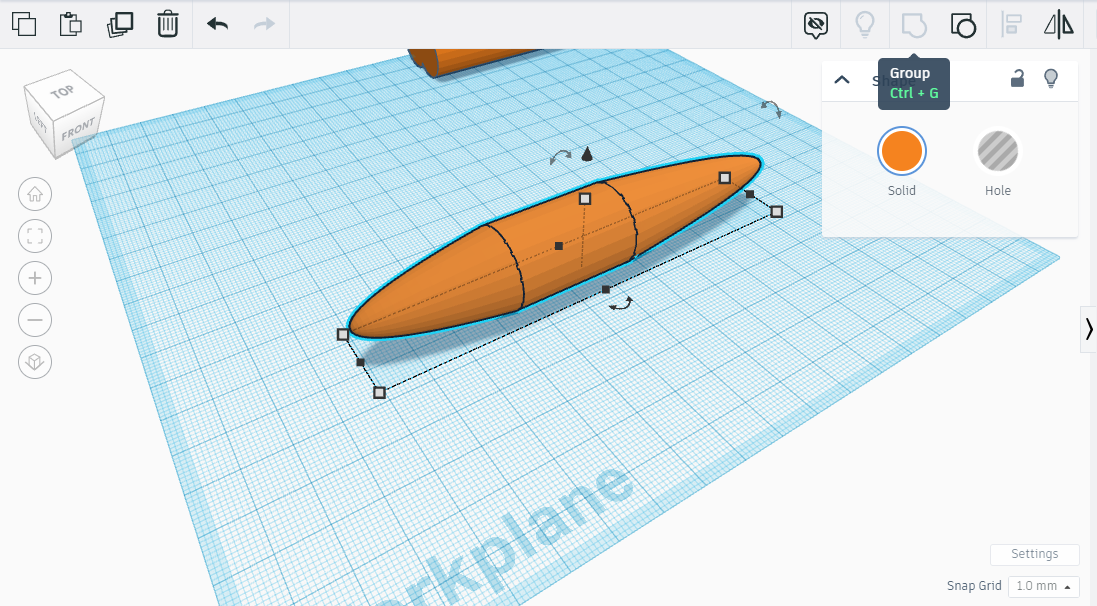Open the Snap Grid 1.0 mm dropdown
The height and width of the screenshot is (606, 1097).
1043,586
